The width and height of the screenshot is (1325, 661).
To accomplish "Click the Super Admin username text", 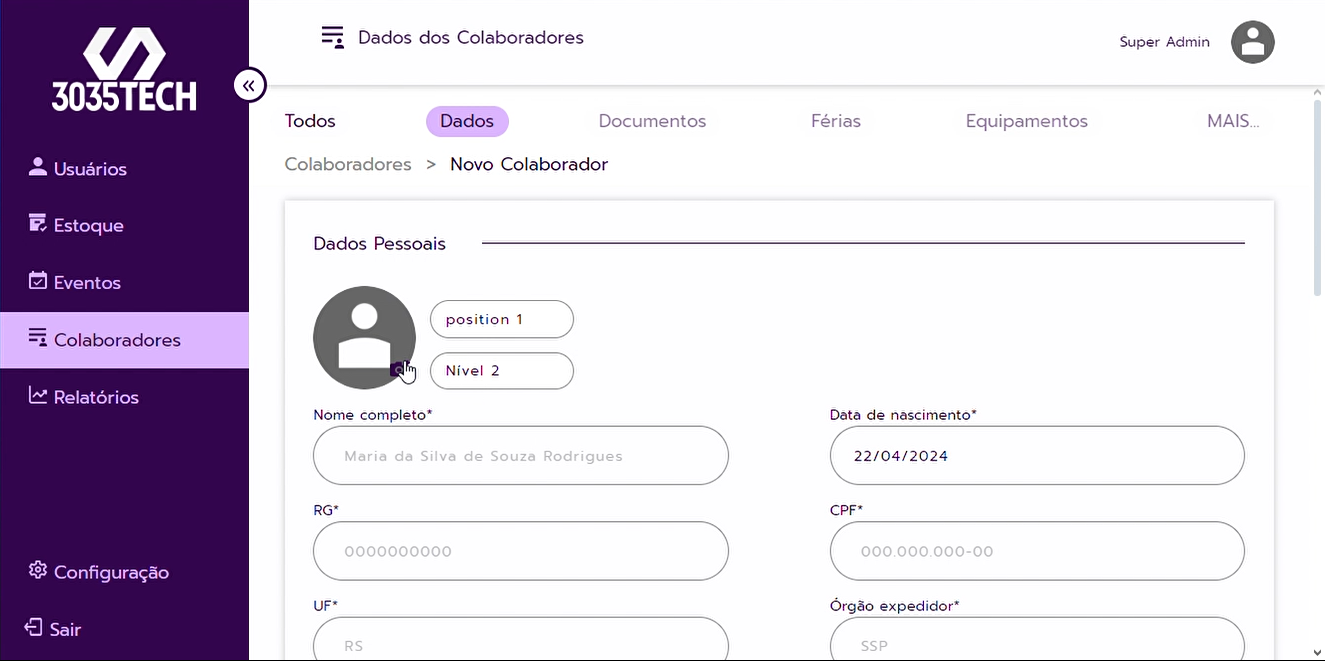I will [x=1165, y=42].
